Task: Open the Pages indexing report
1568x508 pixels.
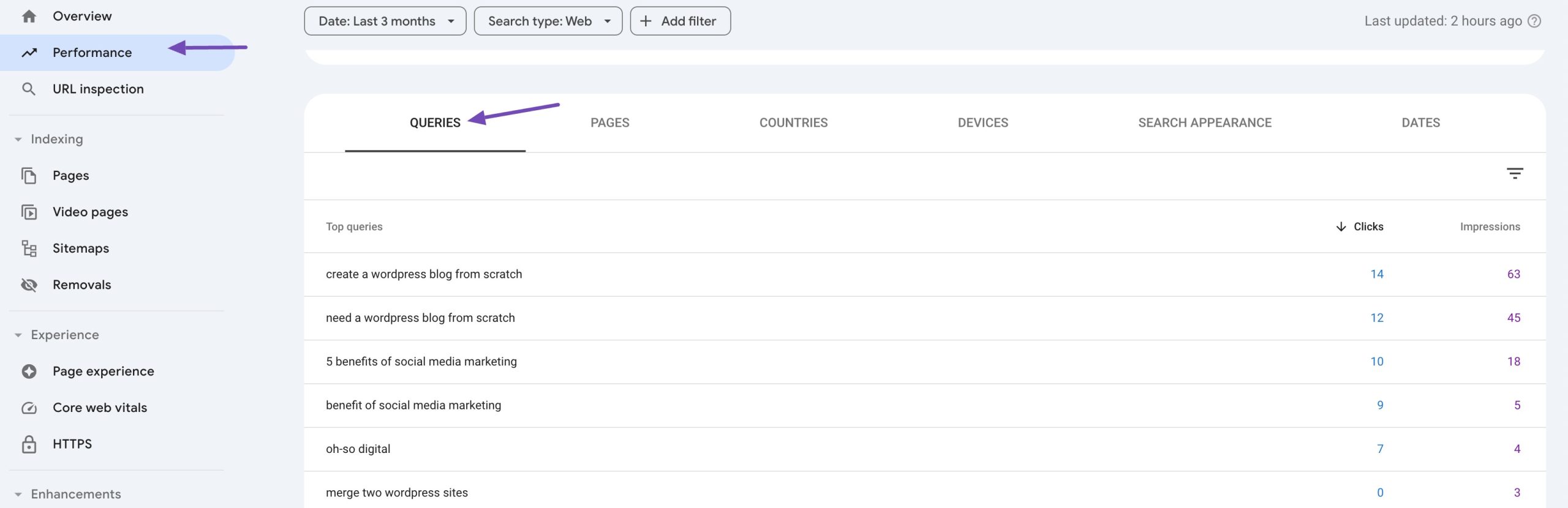Action: tap(116, 176)
